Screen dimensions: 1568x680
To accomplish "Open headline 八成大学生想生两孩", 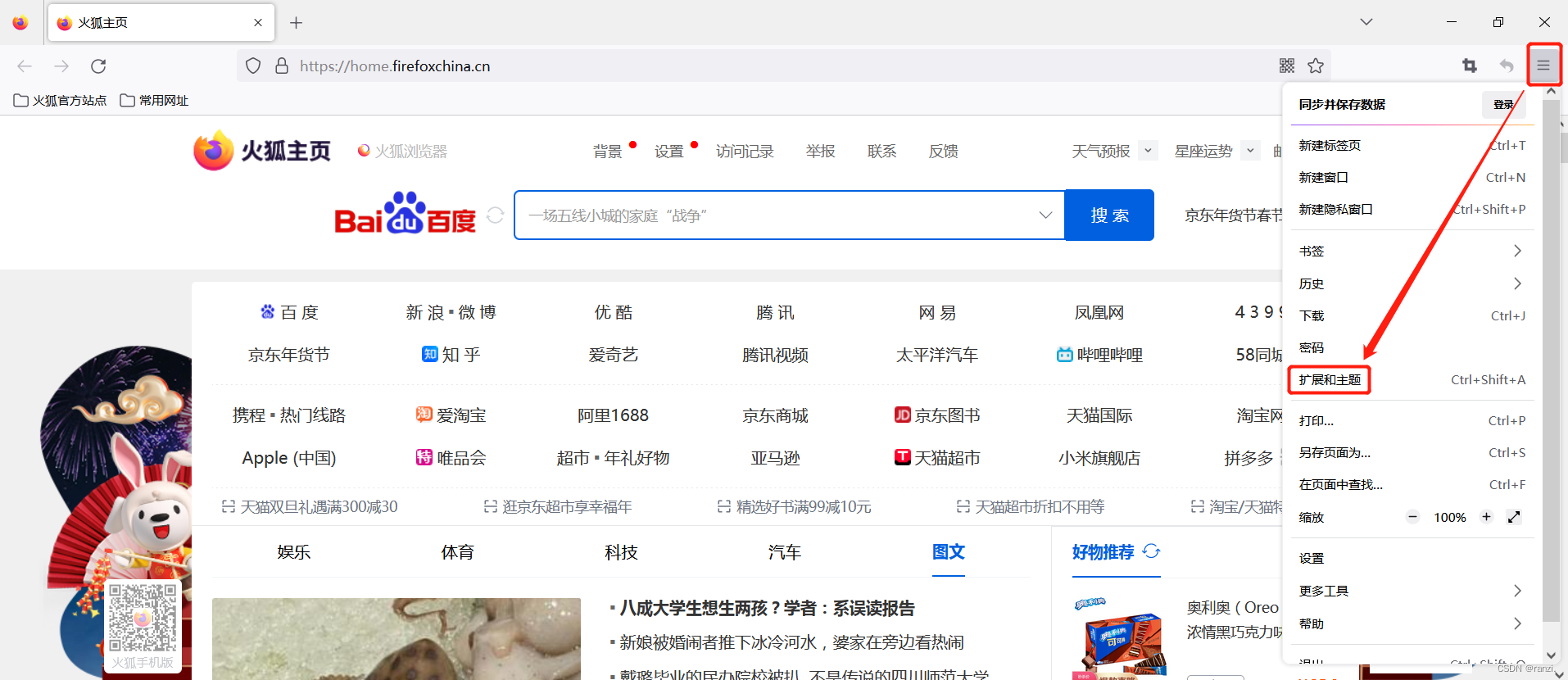I will (x=767, y=608).
